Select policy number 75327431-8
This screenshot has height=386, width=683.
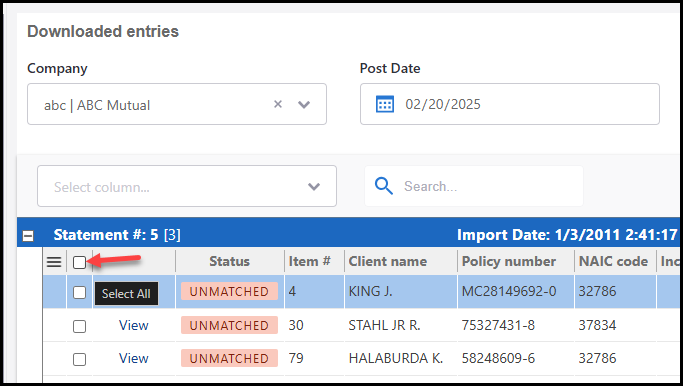coord(498,325)
